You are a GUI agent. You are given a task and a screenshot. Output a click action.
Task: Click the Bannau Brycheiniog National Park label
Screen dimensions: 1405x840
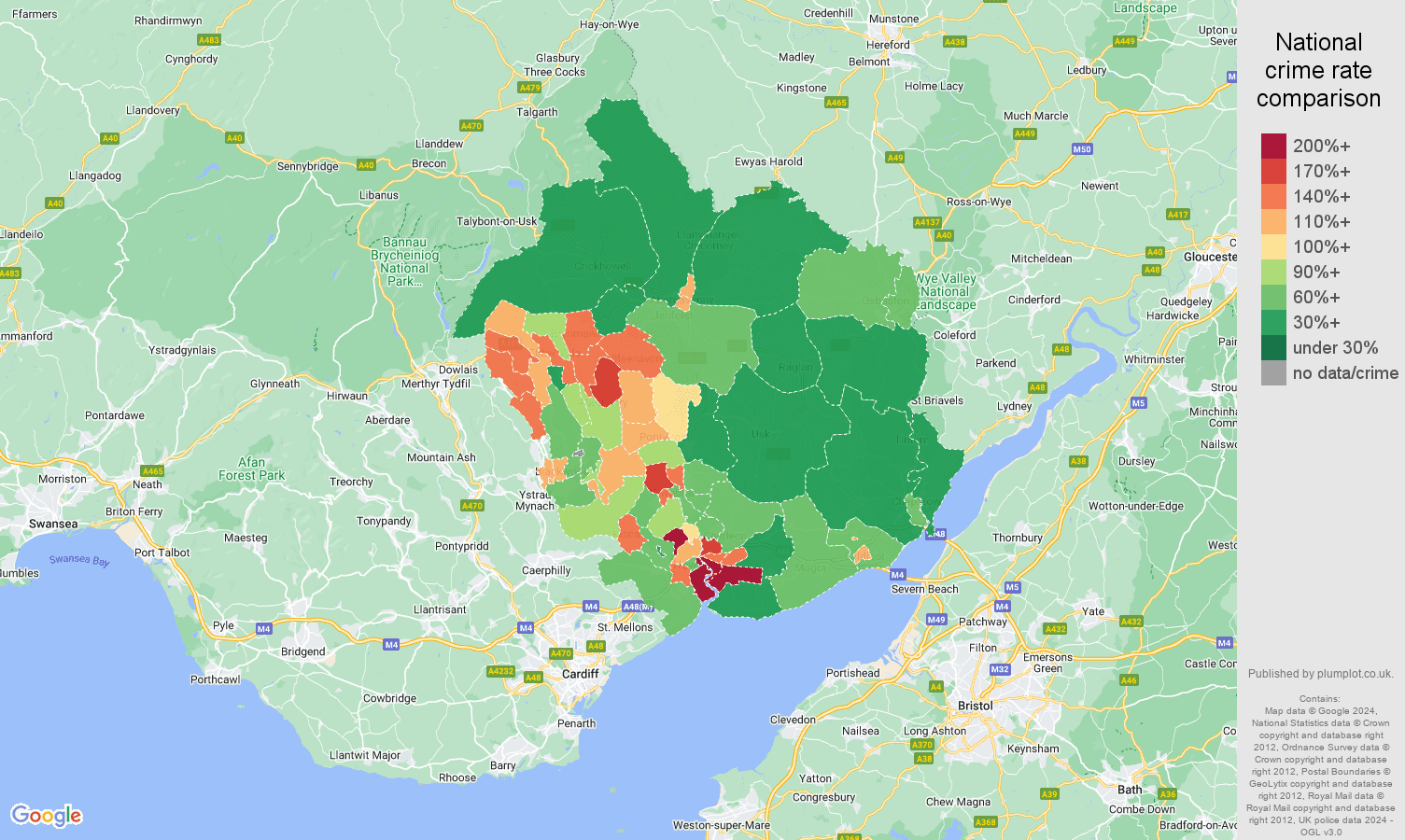tap(404, 261)
